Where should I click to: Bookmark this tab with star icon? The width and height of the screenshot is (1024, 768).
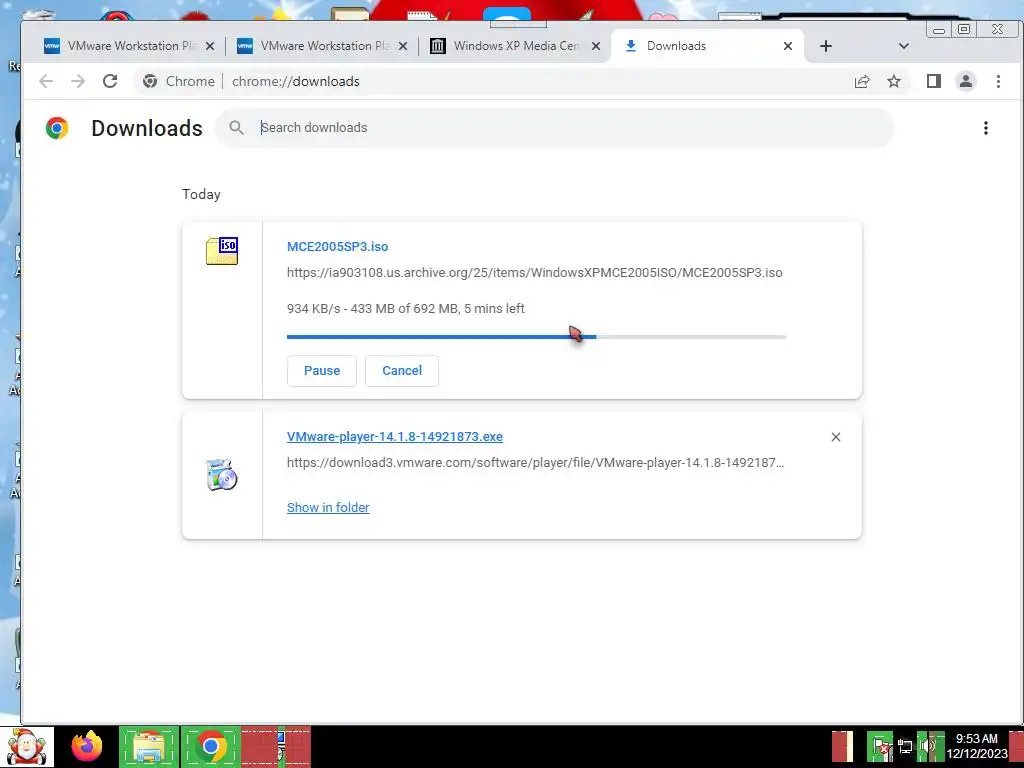click(894, 81)
